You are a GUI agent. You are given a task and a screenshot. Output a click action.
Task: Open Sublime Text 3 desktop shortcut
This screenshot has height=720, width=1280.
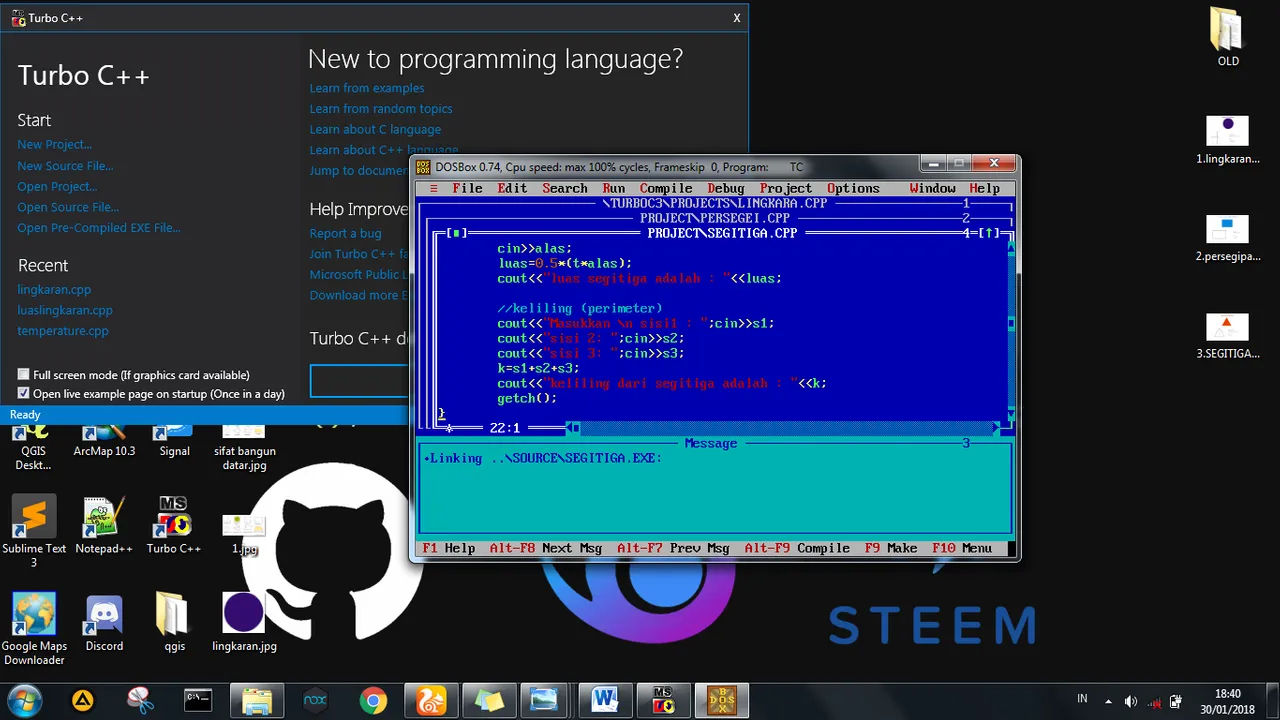coord(34,530)
